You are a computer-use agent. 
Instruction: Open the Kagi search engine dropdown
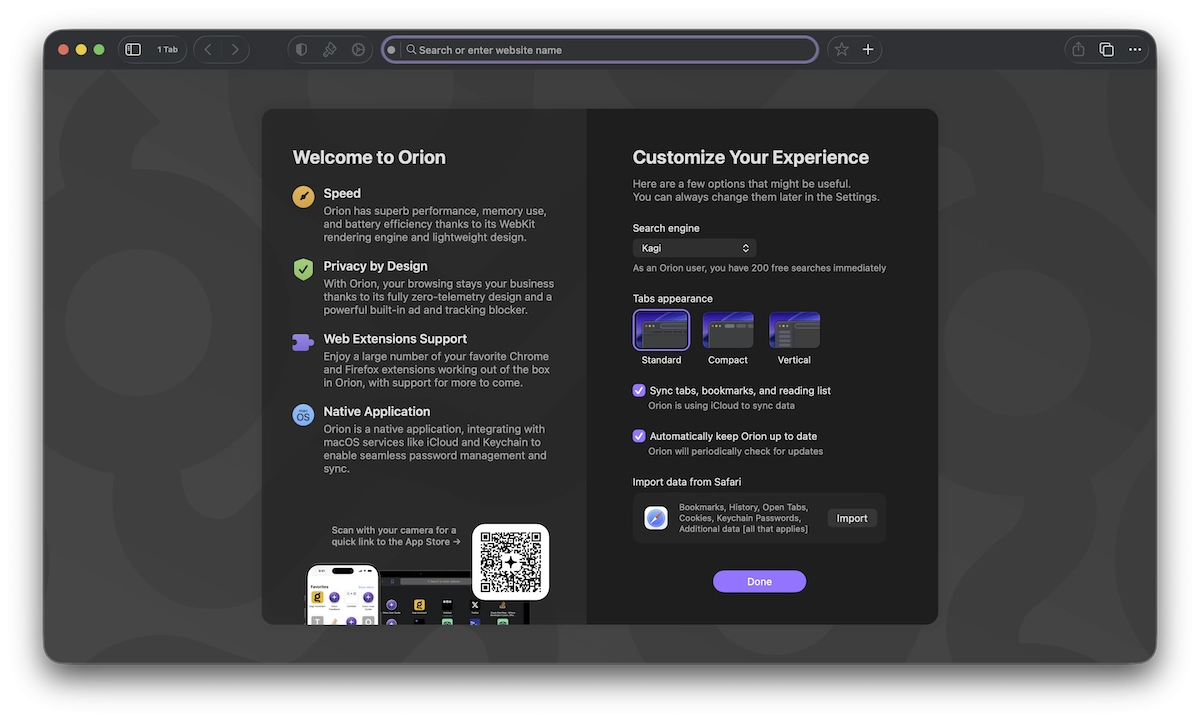(694, 248)
